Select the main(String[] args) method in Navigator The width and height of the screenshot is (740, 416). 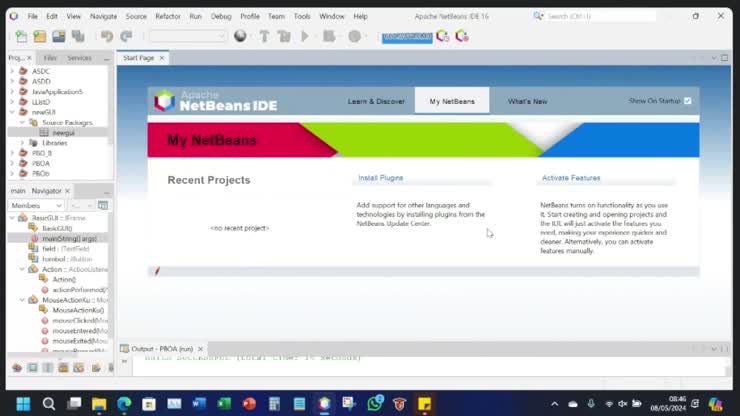69,239
